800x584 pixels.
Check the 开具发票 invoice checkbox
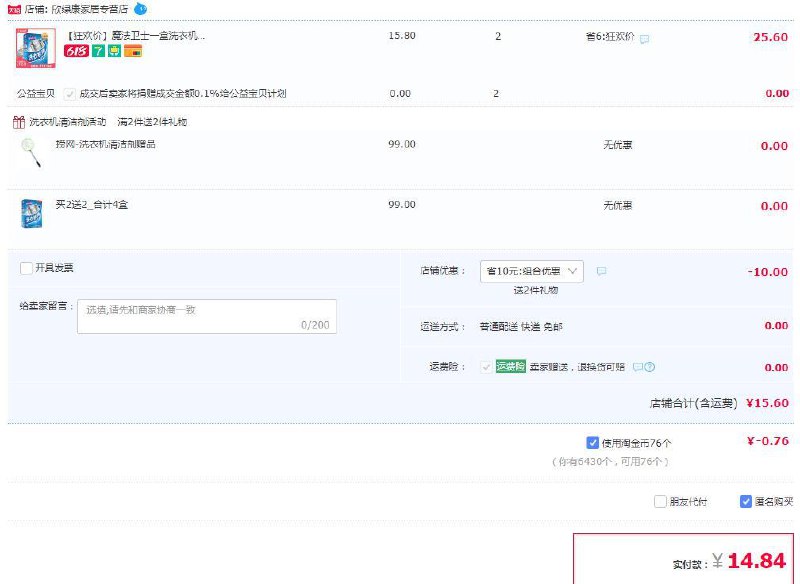pos(26,268)
